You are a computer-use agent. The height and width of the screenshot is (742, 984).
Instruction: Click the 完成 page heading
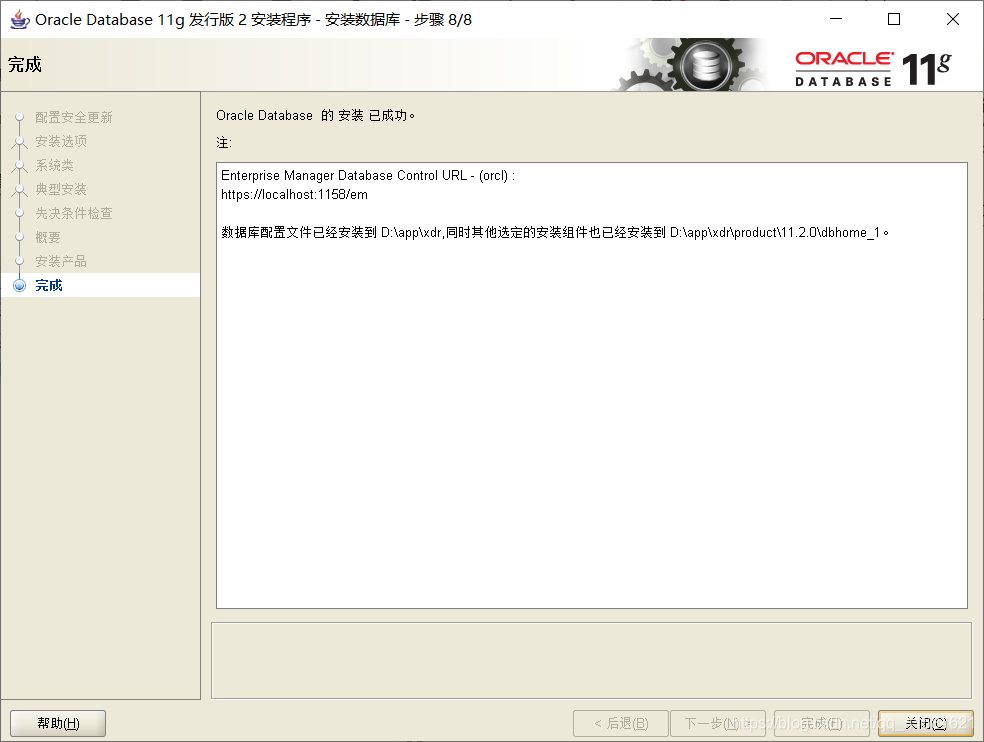[x=24, y=65]
